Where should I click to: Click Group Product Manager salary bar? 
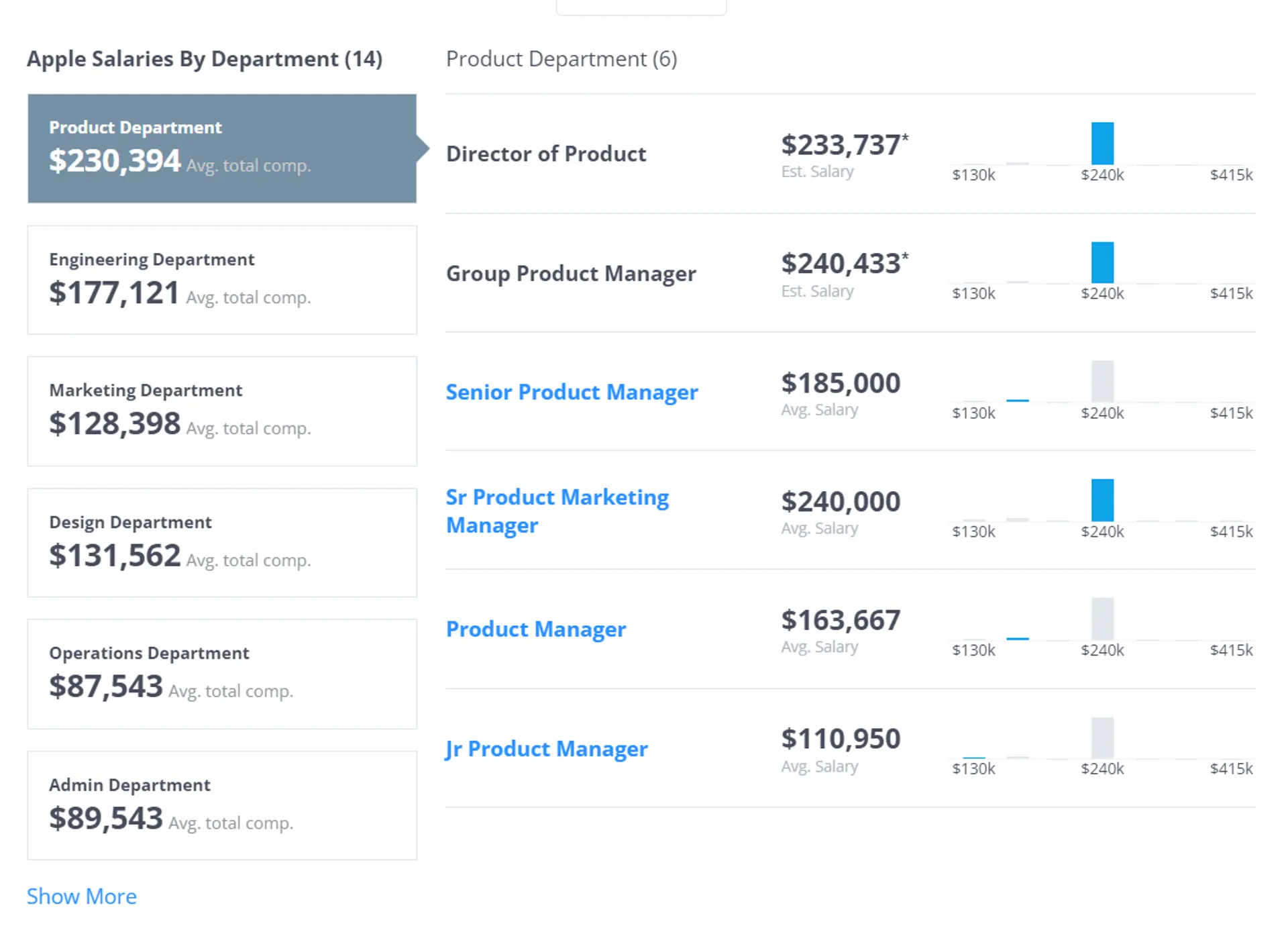click(x=1102, y=262)
